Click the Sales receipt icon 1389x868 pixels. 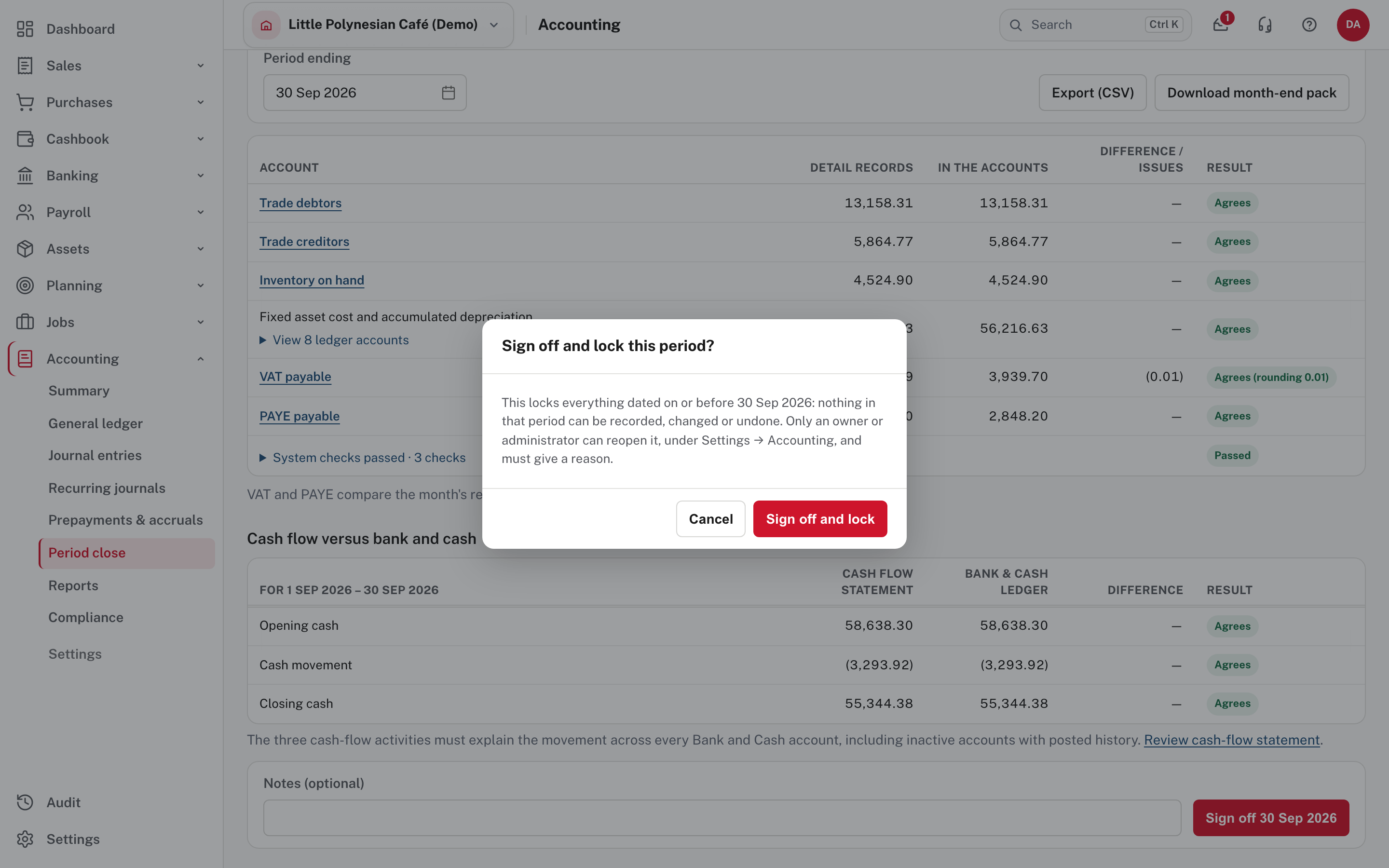tap(25, 66)
